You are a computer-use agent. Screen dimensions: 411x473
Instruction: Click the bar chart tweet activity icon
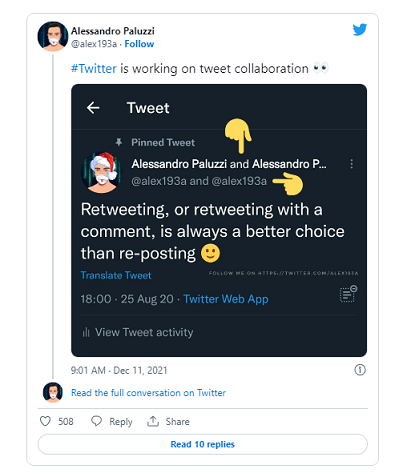pos(86,332)
